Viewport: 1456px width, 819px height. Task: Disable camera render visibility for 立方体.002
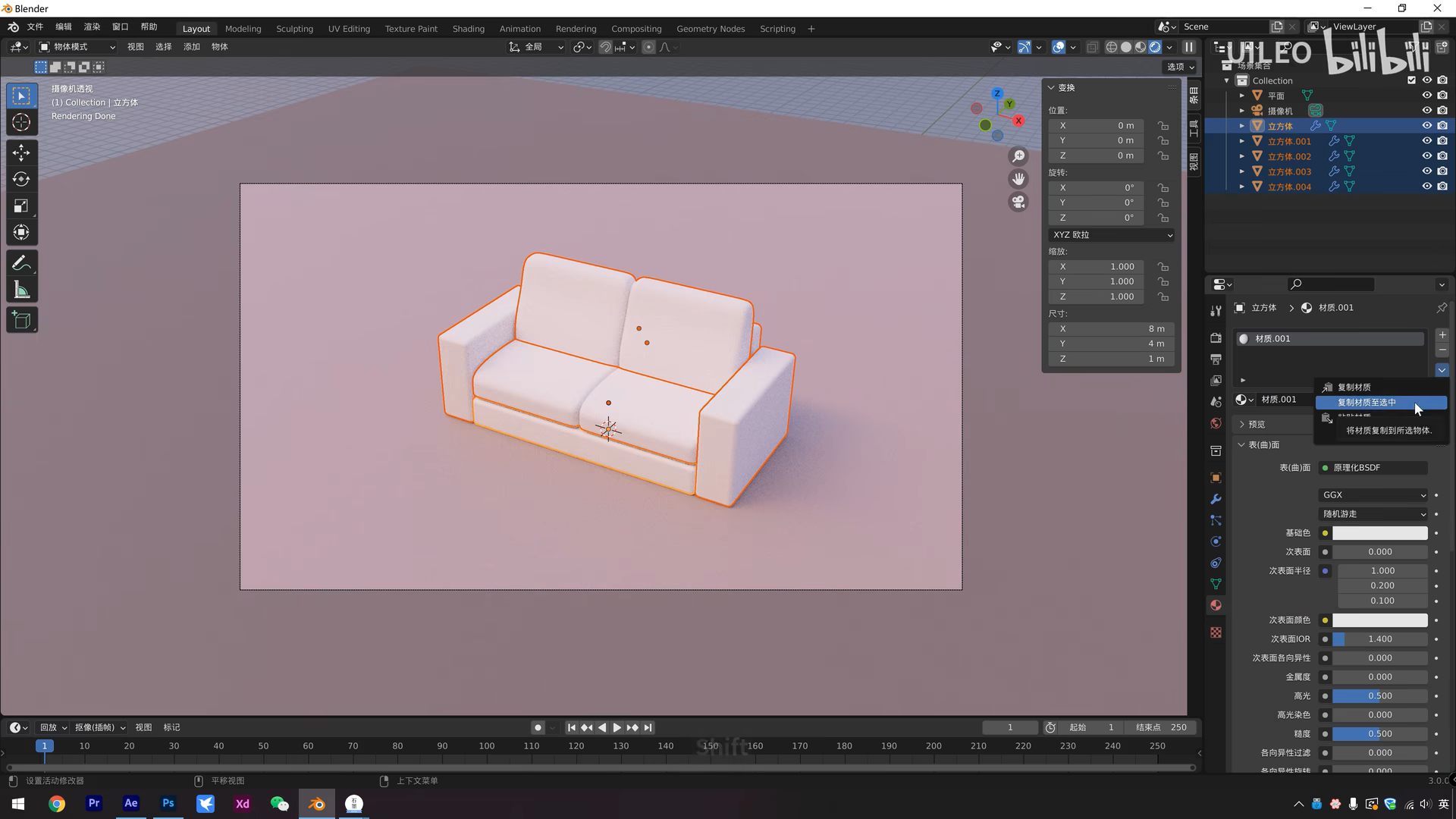pos(1442,156)
